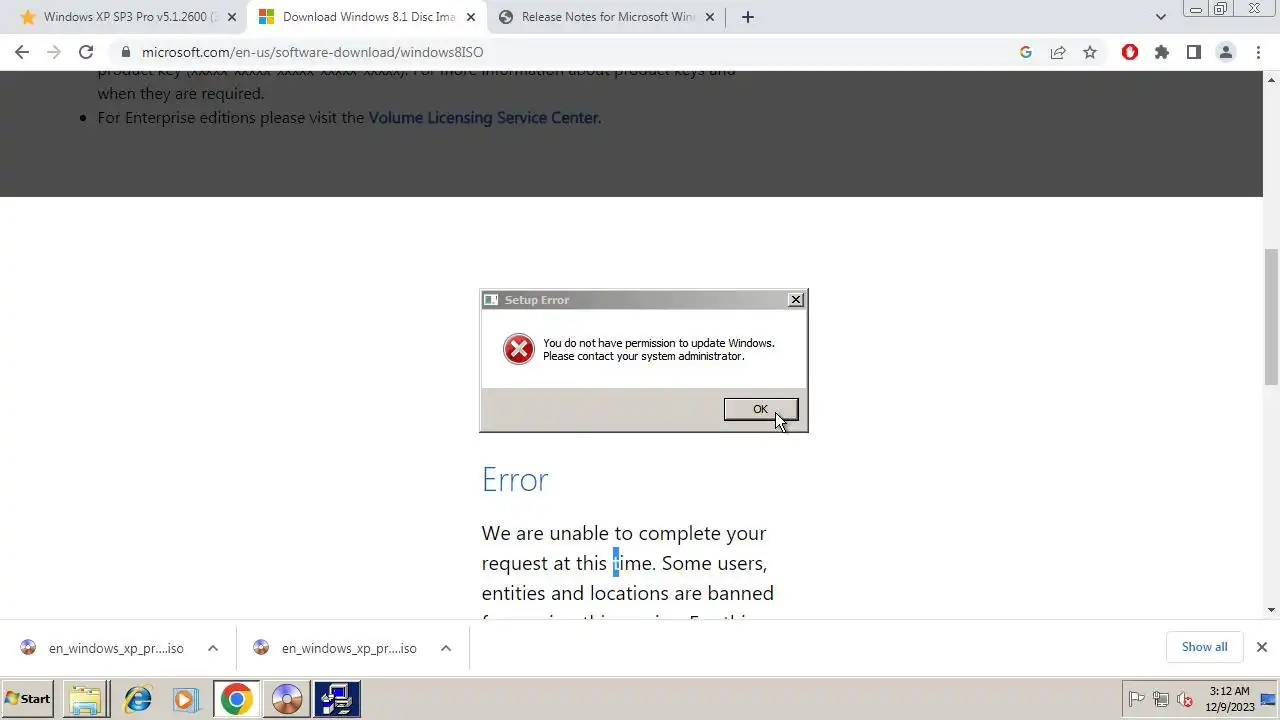Open media player taskbar icon
Screen dimensions: 1280x720
pyautogui.click(x=186, y=699)
